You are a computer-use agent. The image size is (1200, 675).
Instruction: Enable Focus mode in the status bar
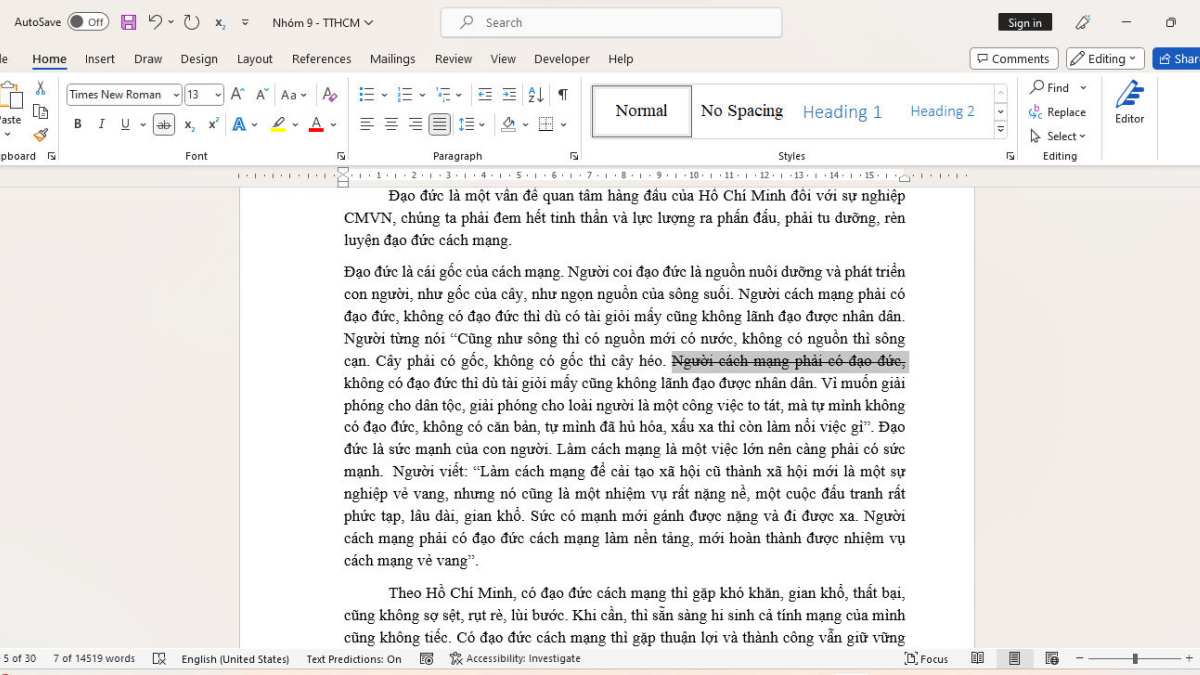click(x=930, y=658)
